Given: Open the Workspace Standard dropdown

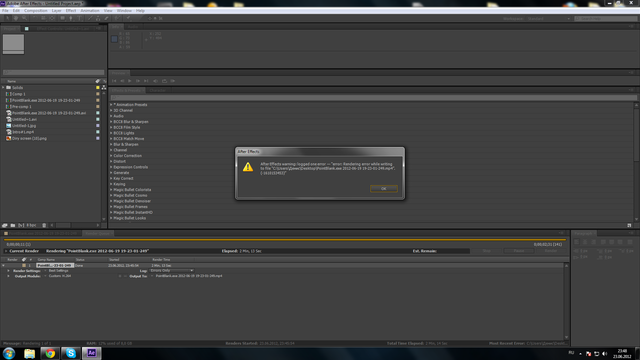Looking at the screenshot, I should (x=548, y=19).
